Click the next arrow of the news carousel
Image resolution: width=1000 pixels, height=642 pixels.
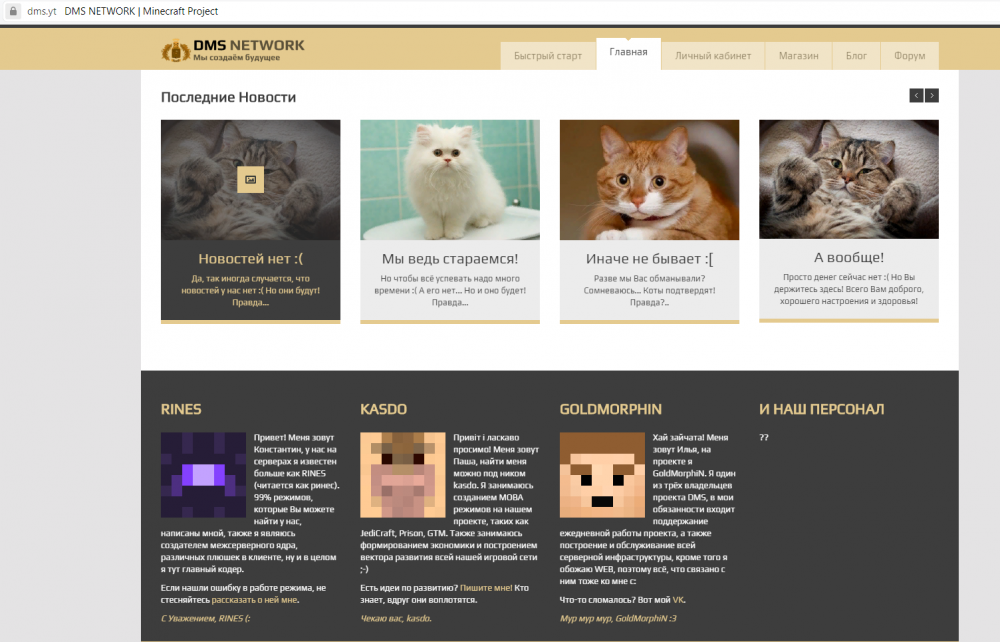(932, 95)
